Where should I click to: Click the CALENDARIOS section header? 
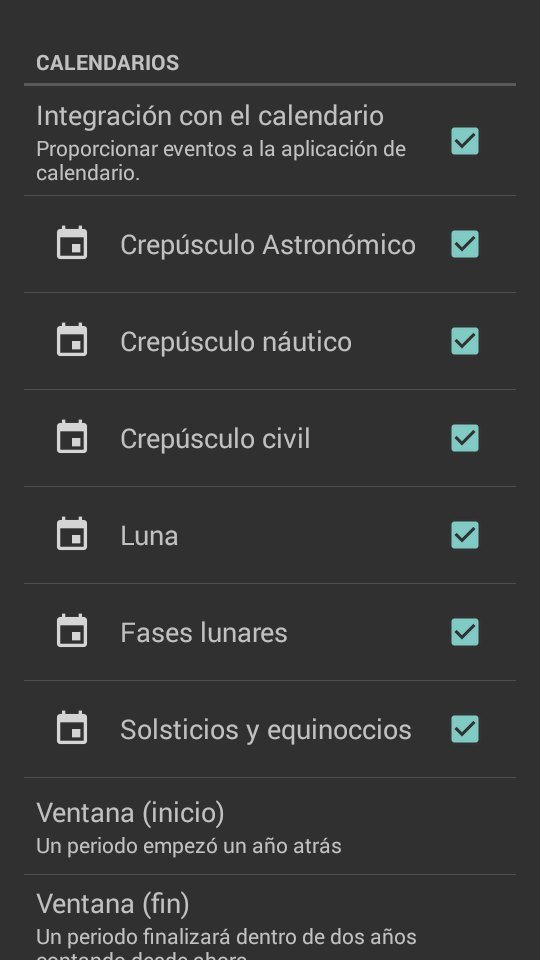tap(108, 62)
